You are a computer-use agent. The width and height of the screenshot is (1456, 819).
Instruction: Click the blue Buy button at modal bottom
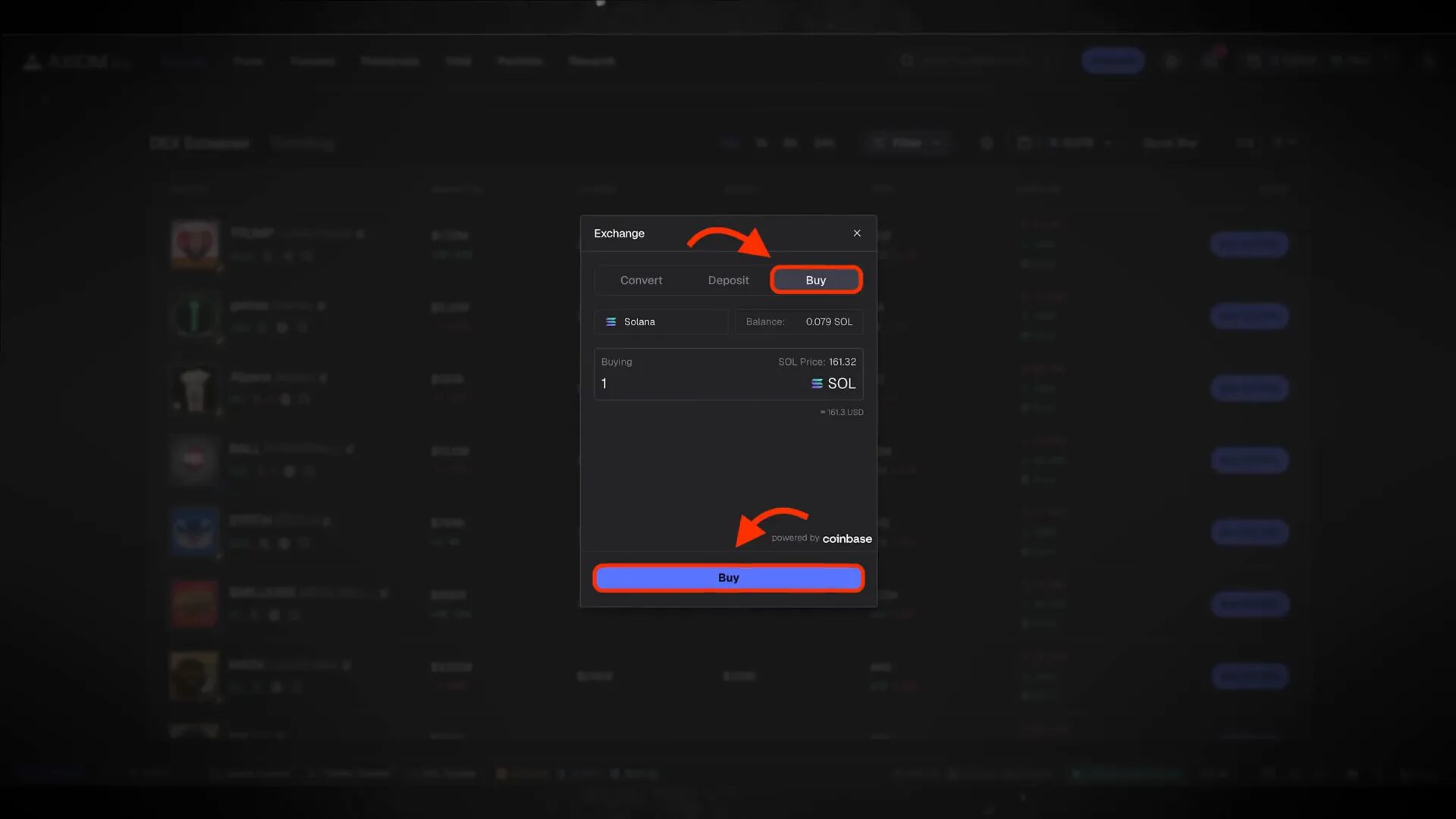tap(728, 577)
